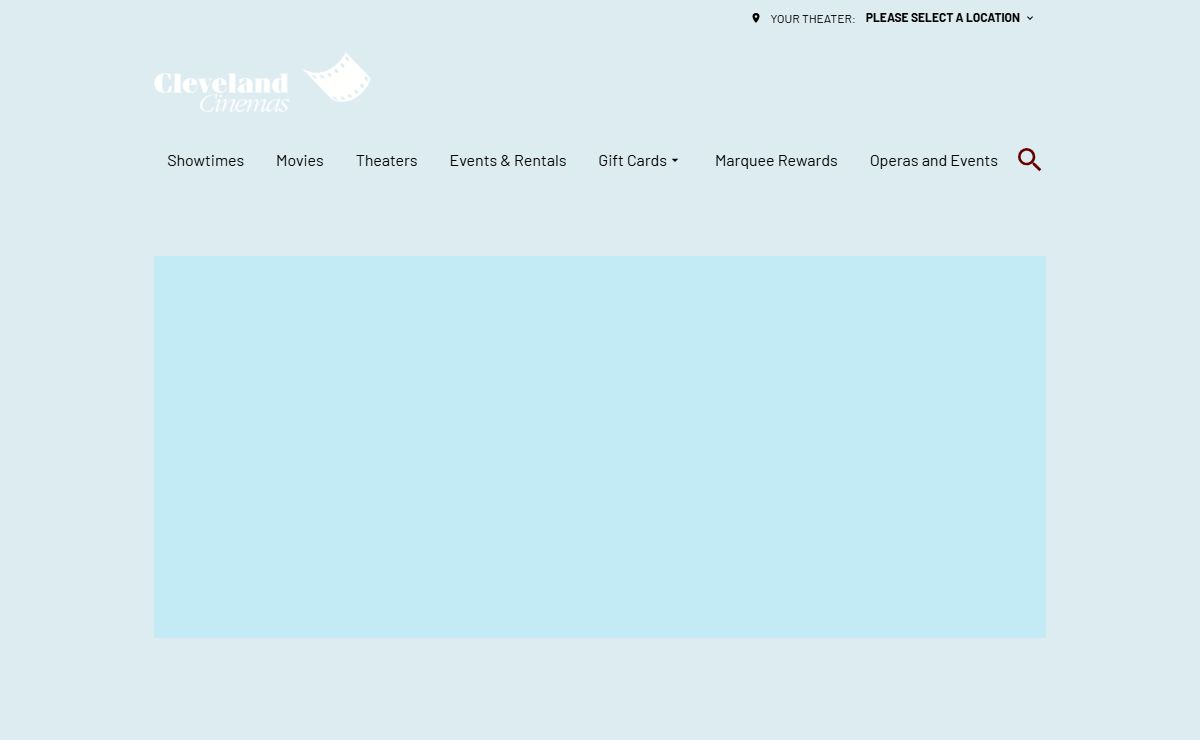Click the large hero banner area
This screenshot has height=740, width=1200.
600,447
